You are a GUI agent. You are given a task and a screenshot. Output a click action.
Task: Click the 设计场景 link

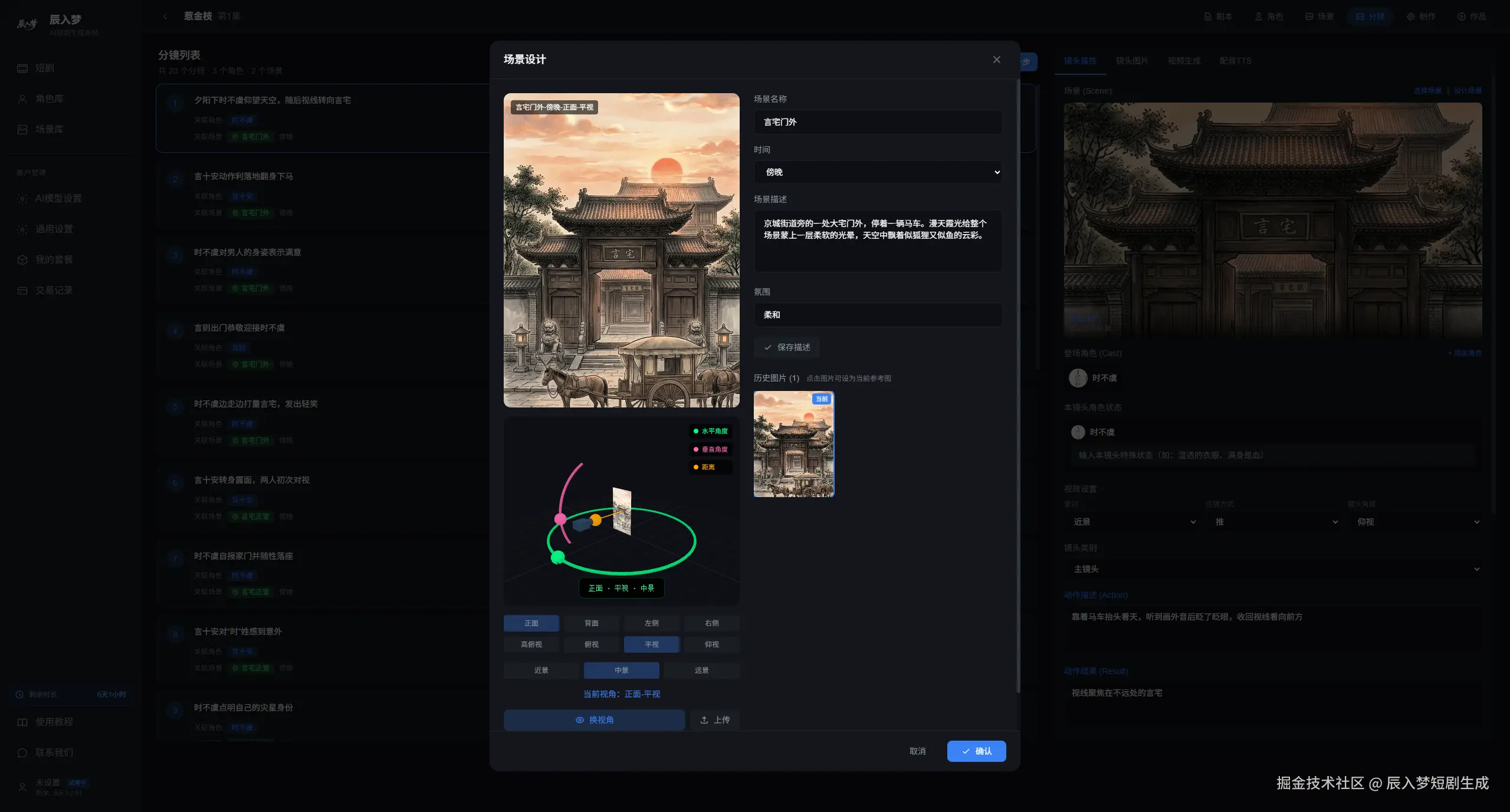coord(1468,91)
